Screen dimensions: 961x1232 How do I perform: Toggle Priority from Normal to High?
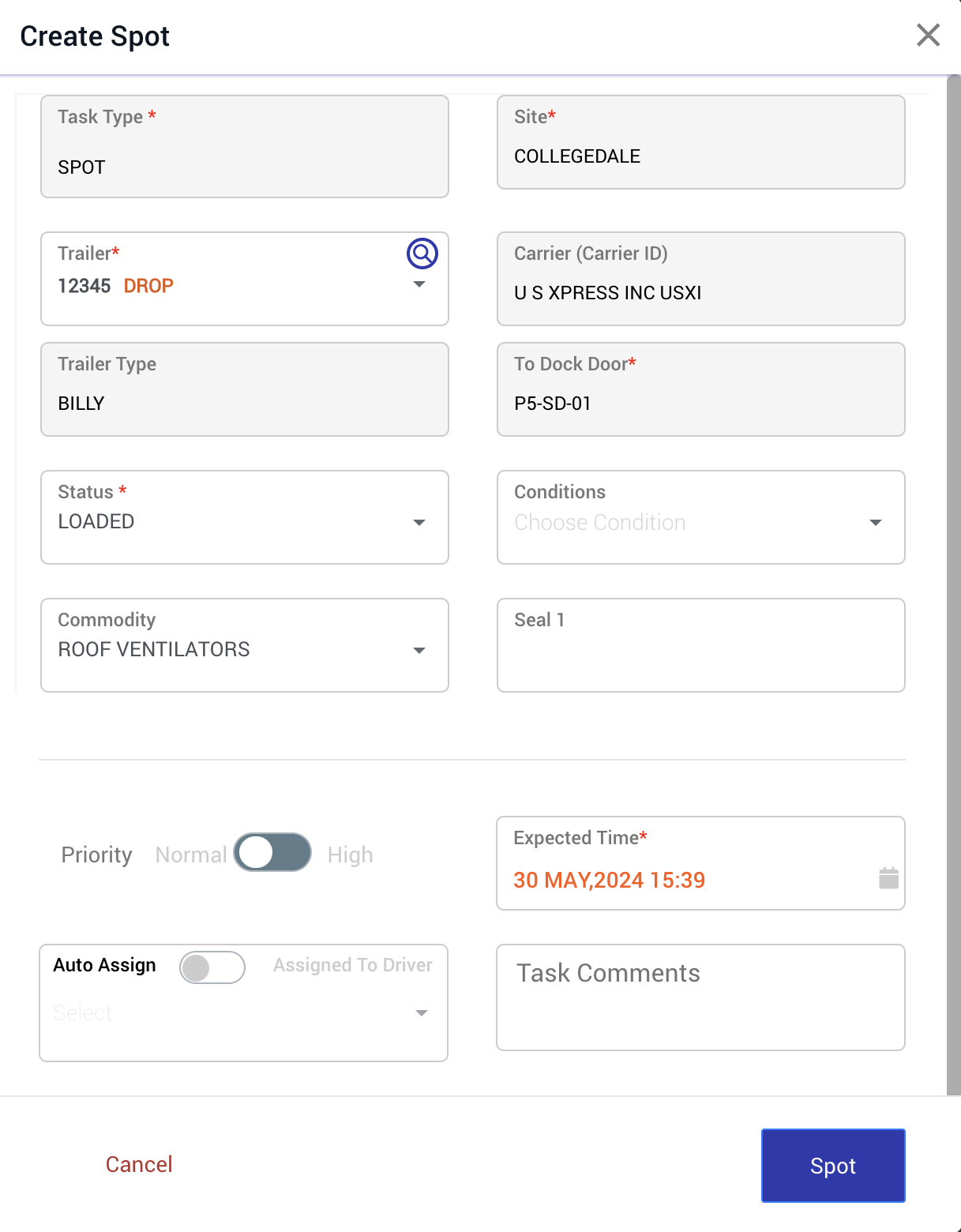pyautogui.click(x=272, y=853)
